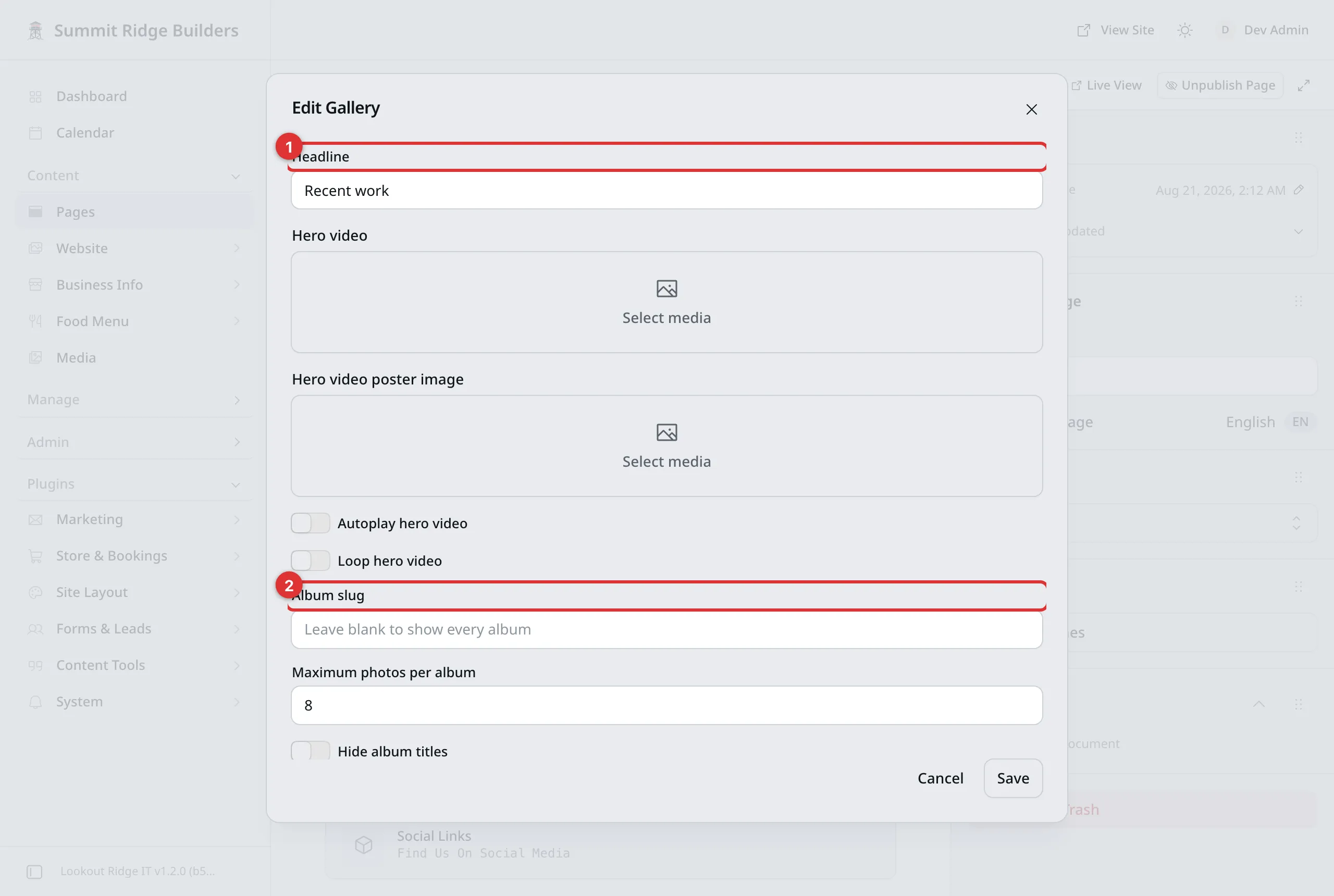The height and width of the screenshot is (896, 1334).
Task: Toggle Hide album titles switch
Action: point(311,750)
